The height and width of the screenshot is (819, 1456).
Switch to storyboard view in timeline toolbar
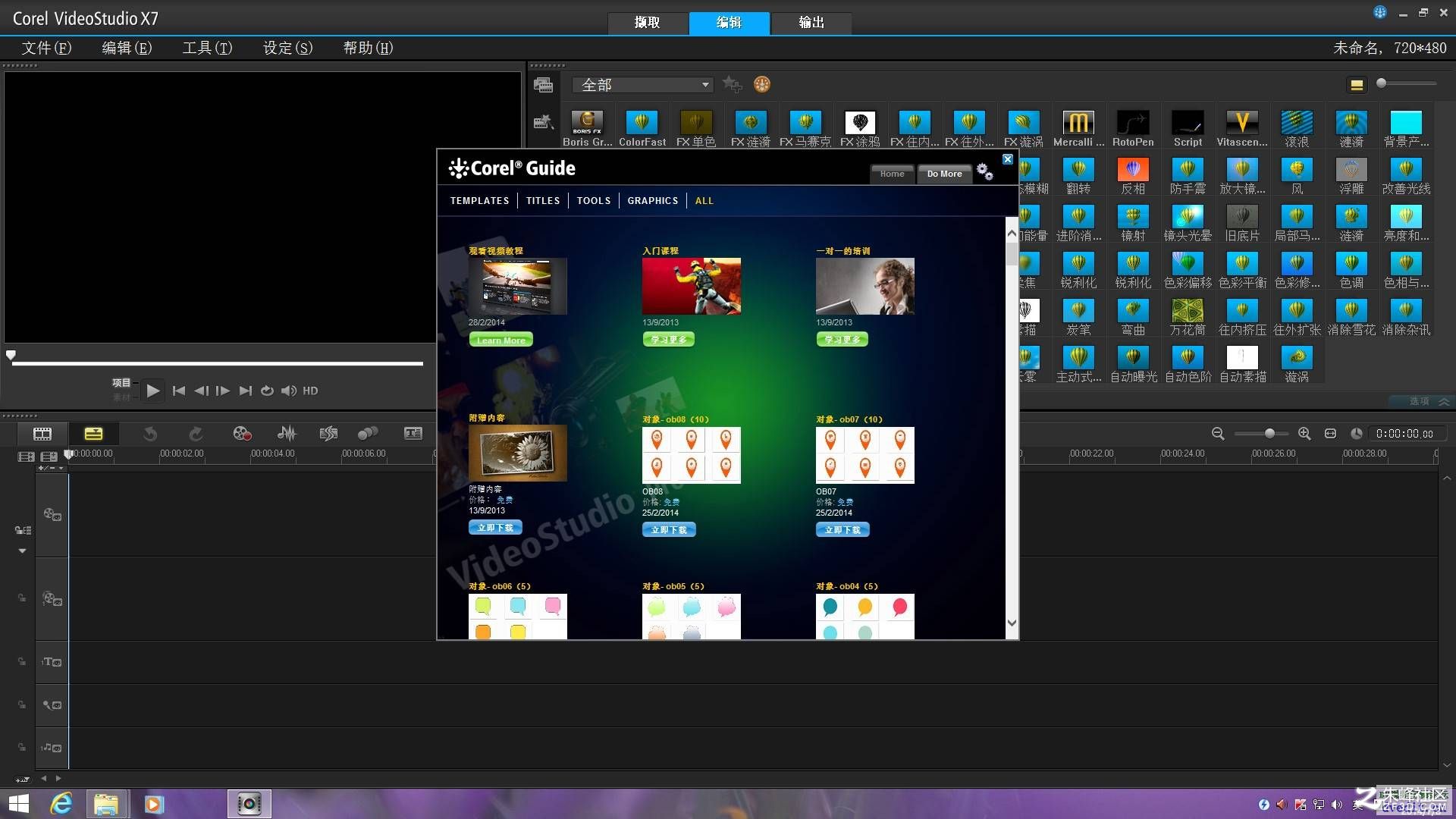(x=42, y=434)
